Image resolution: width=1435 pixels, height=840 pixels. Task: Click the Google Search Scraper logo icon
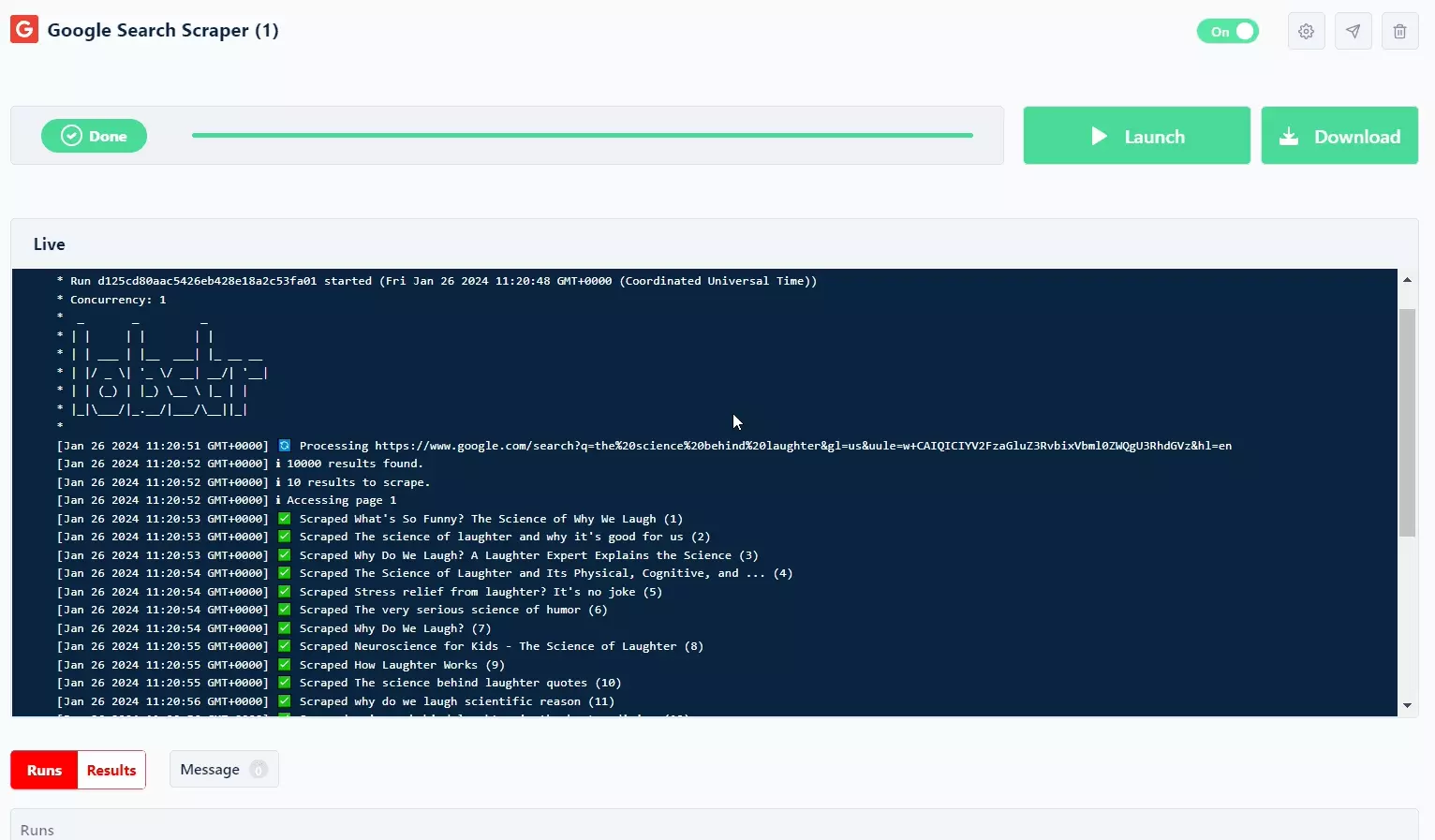[x=23, y=29]
